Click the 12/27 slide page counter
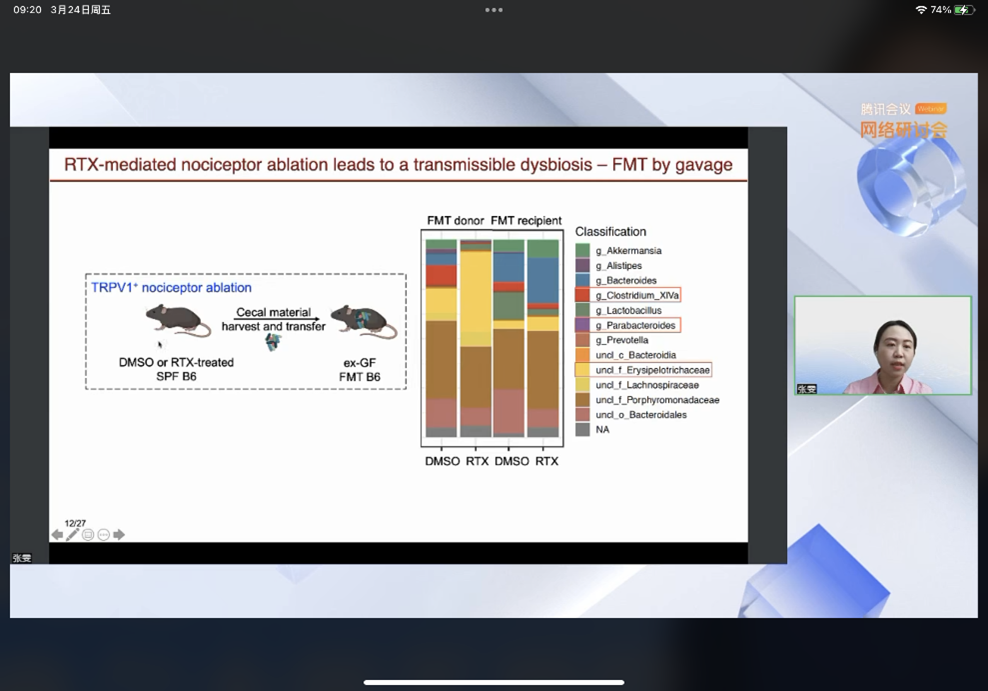Image resolution: width=988 pixels, height=691 pixels. click(x=75, y=523)
